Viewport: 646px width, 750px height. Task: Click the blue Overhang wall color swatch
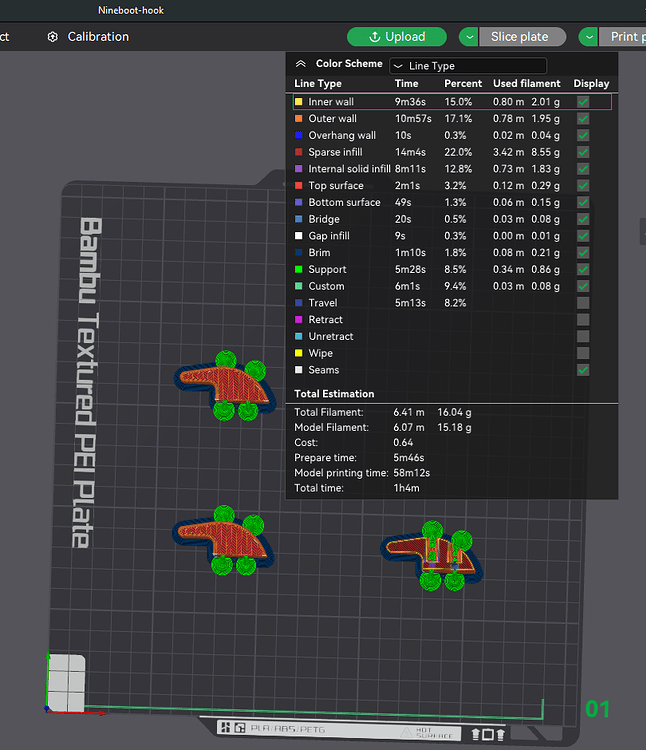pyautogui.click(x=298, y=135)
